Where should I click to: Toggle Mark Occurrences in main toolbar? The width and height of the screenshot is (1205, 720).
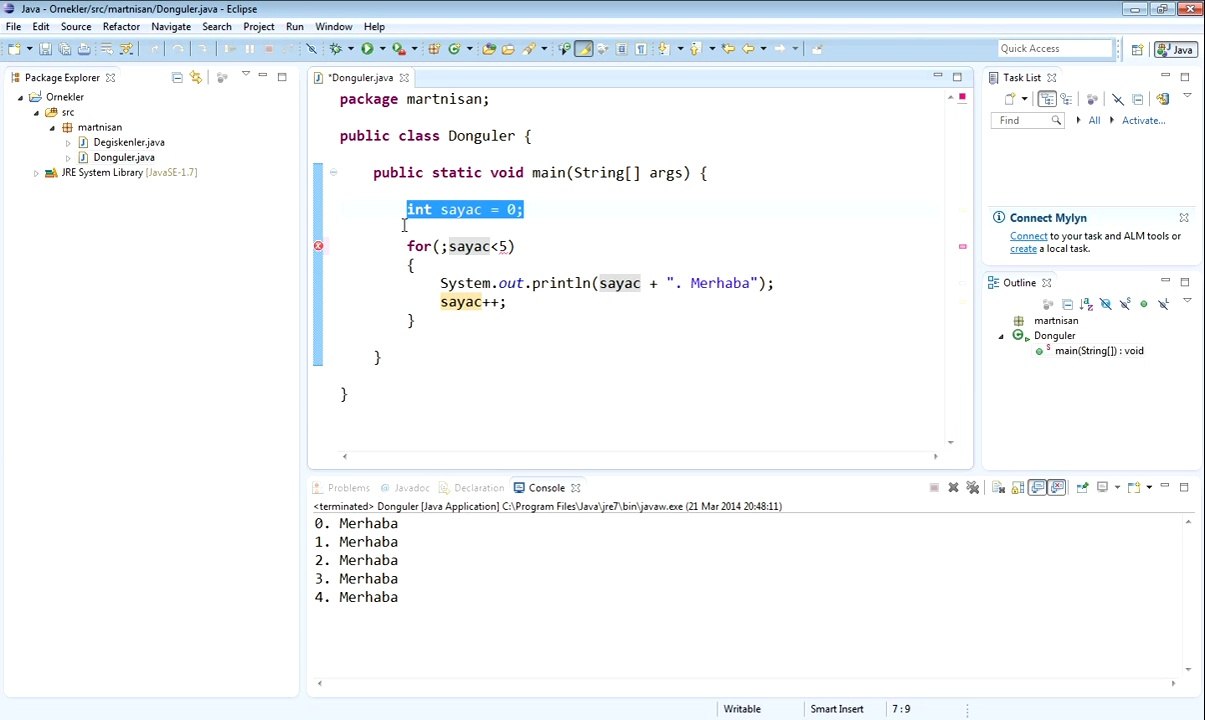[583, 48]
